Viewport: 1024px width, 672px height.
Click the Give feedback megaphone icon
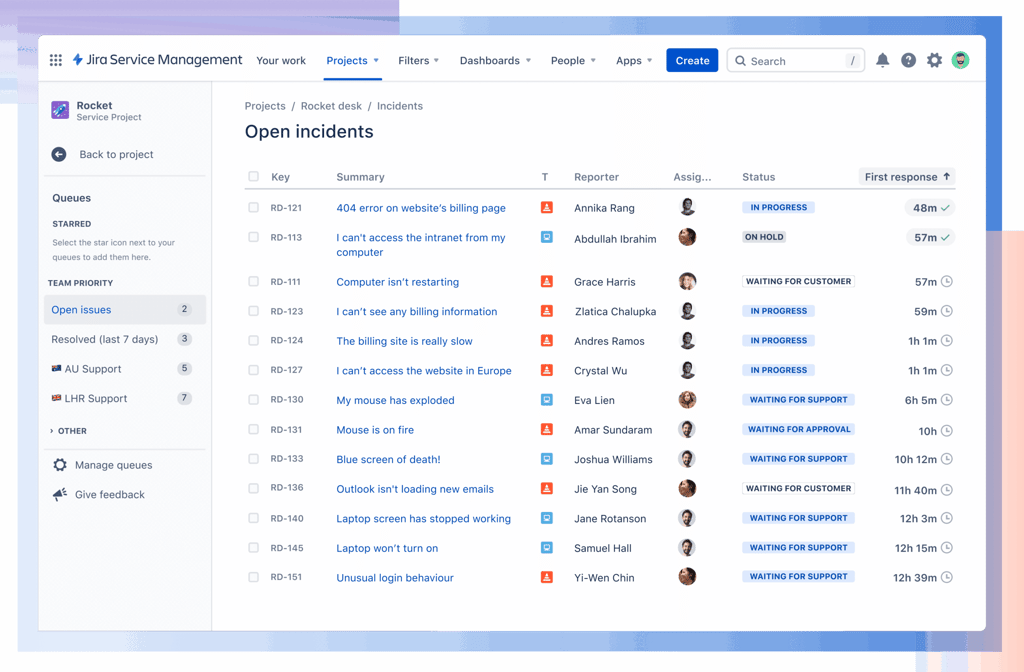59,494
